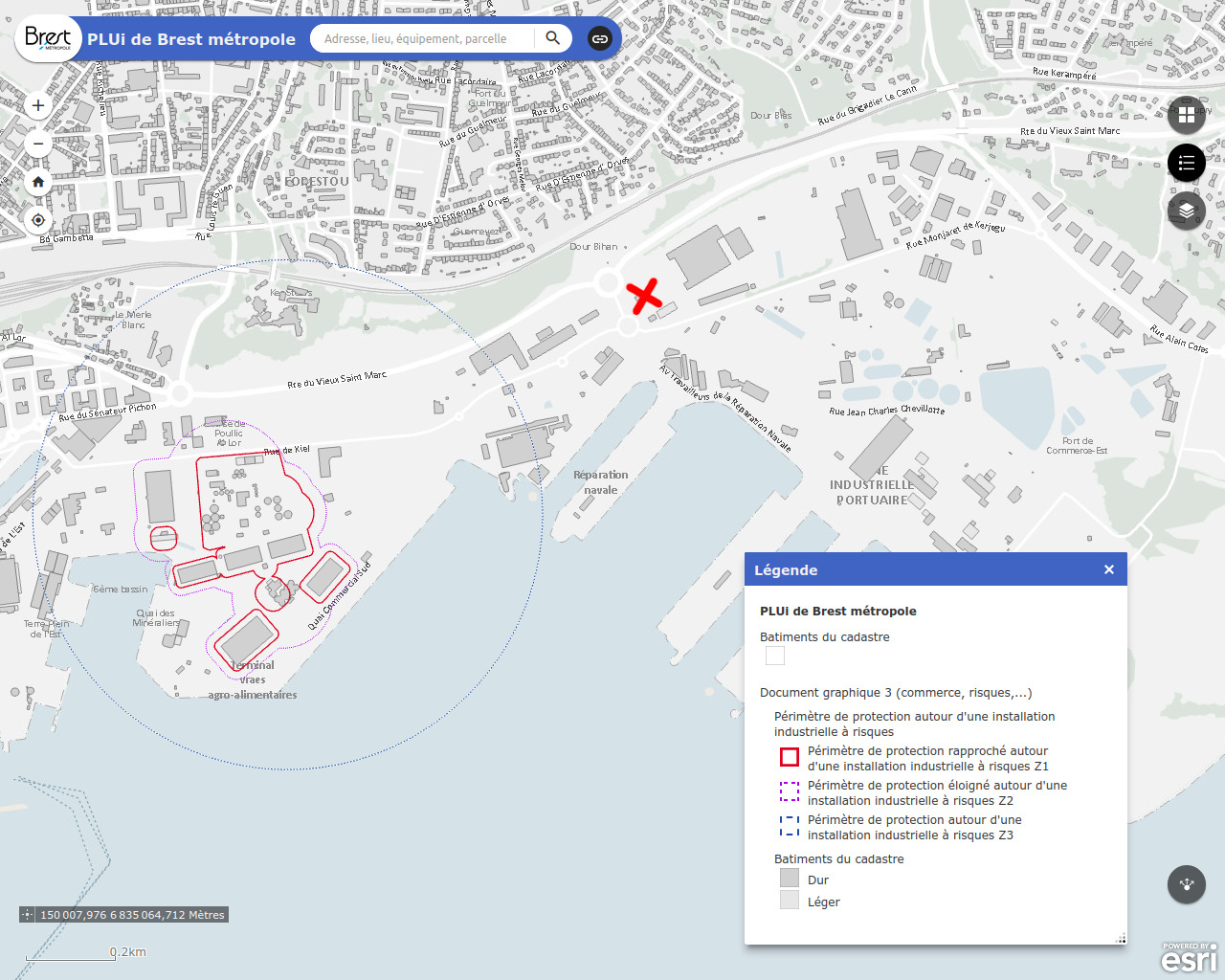
Task: Click the '0.2km' scale bar label
Action: pos(128,952)
